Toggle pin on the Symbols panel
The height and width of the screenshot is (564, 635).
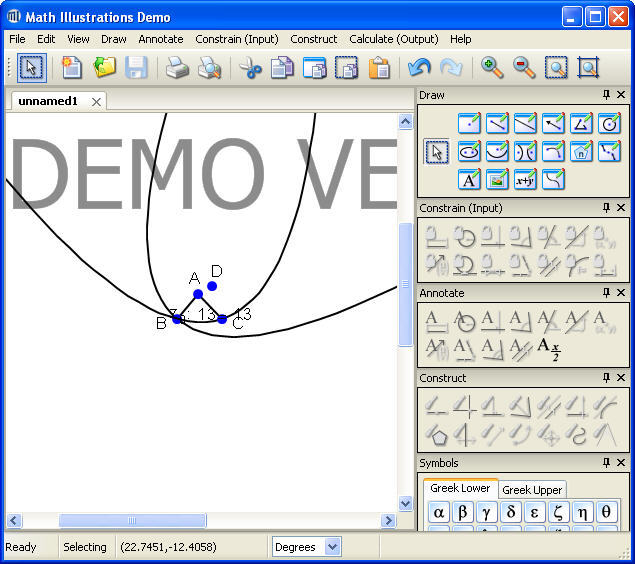coord(606,462)
